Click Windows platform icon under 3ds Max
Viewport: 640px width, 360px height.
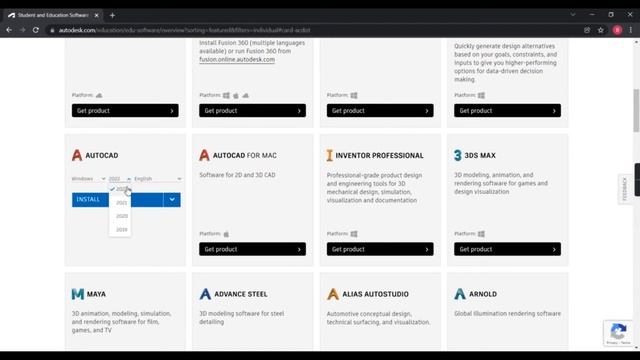481,234
